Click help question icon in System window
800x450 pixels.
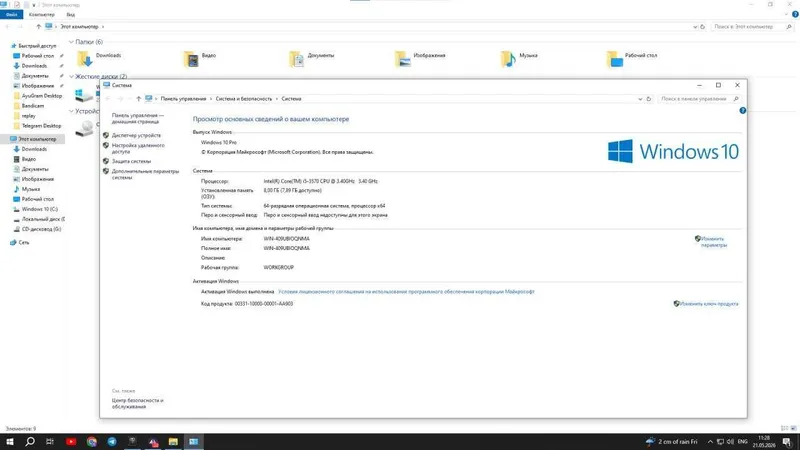tap(742, 111)
